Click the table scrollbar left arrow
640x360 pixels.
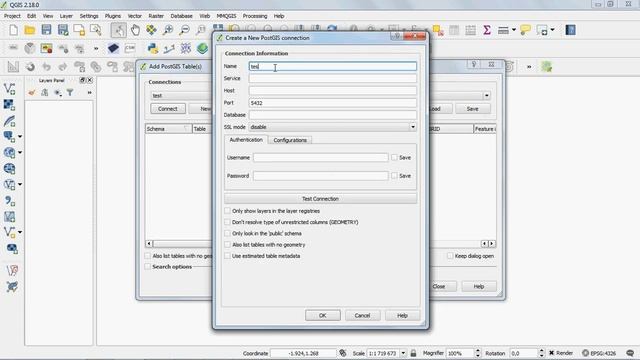(x=149, y=244)
